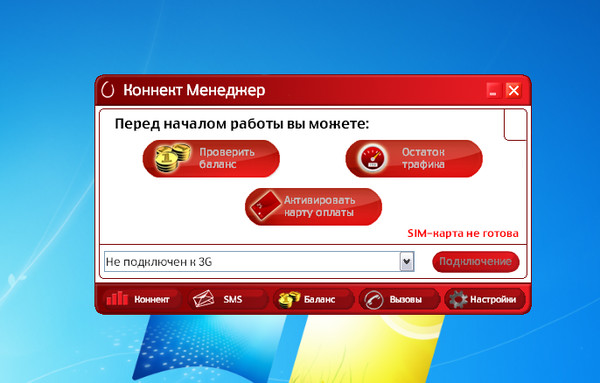Click the gear icon beside Настройки
This screenshot has width=600, height=383.
pyautogui.click(x=458, y=299)
